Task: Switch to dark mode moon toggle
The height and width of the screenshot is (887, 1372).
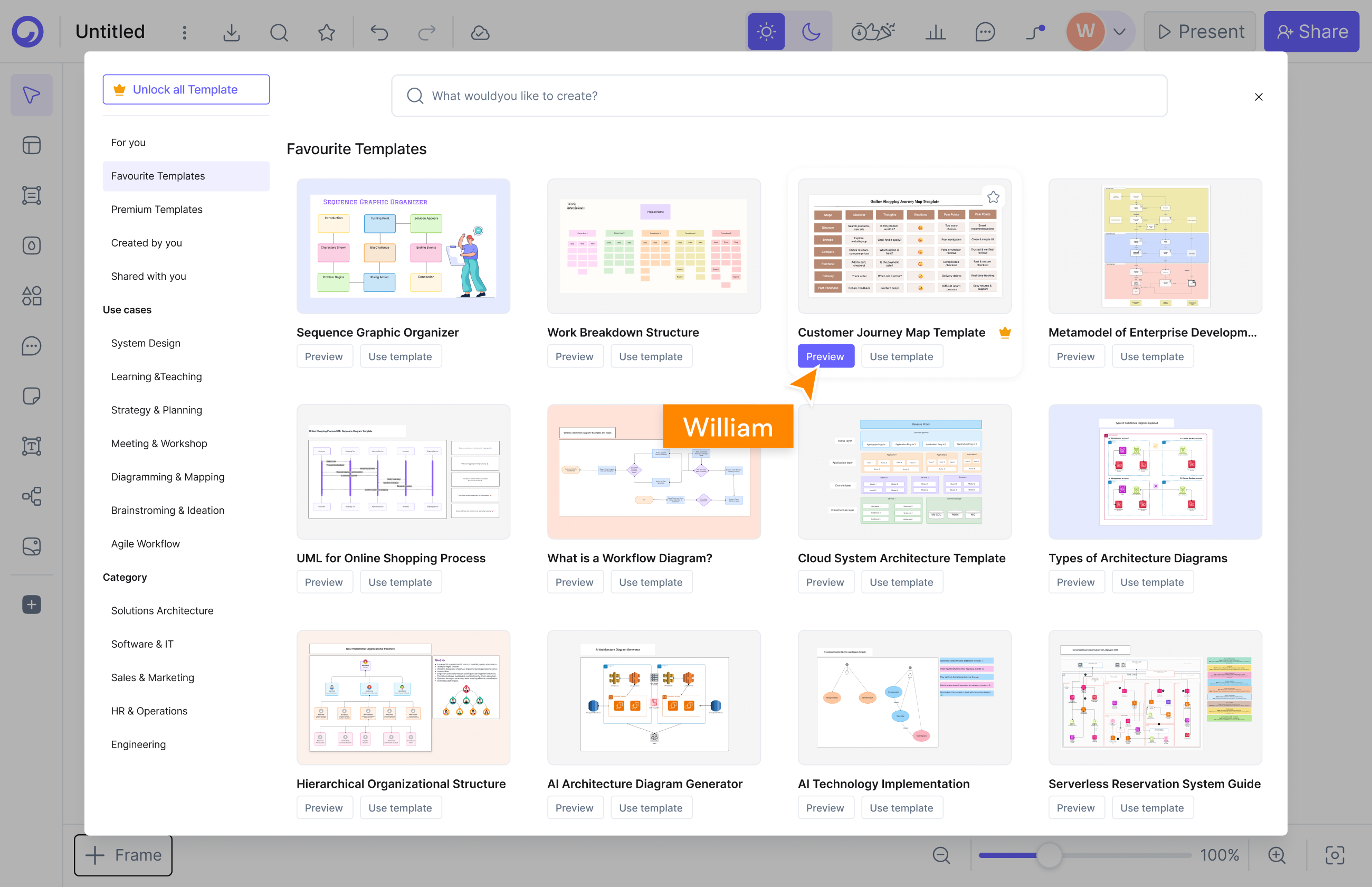Action: (811, 32)
